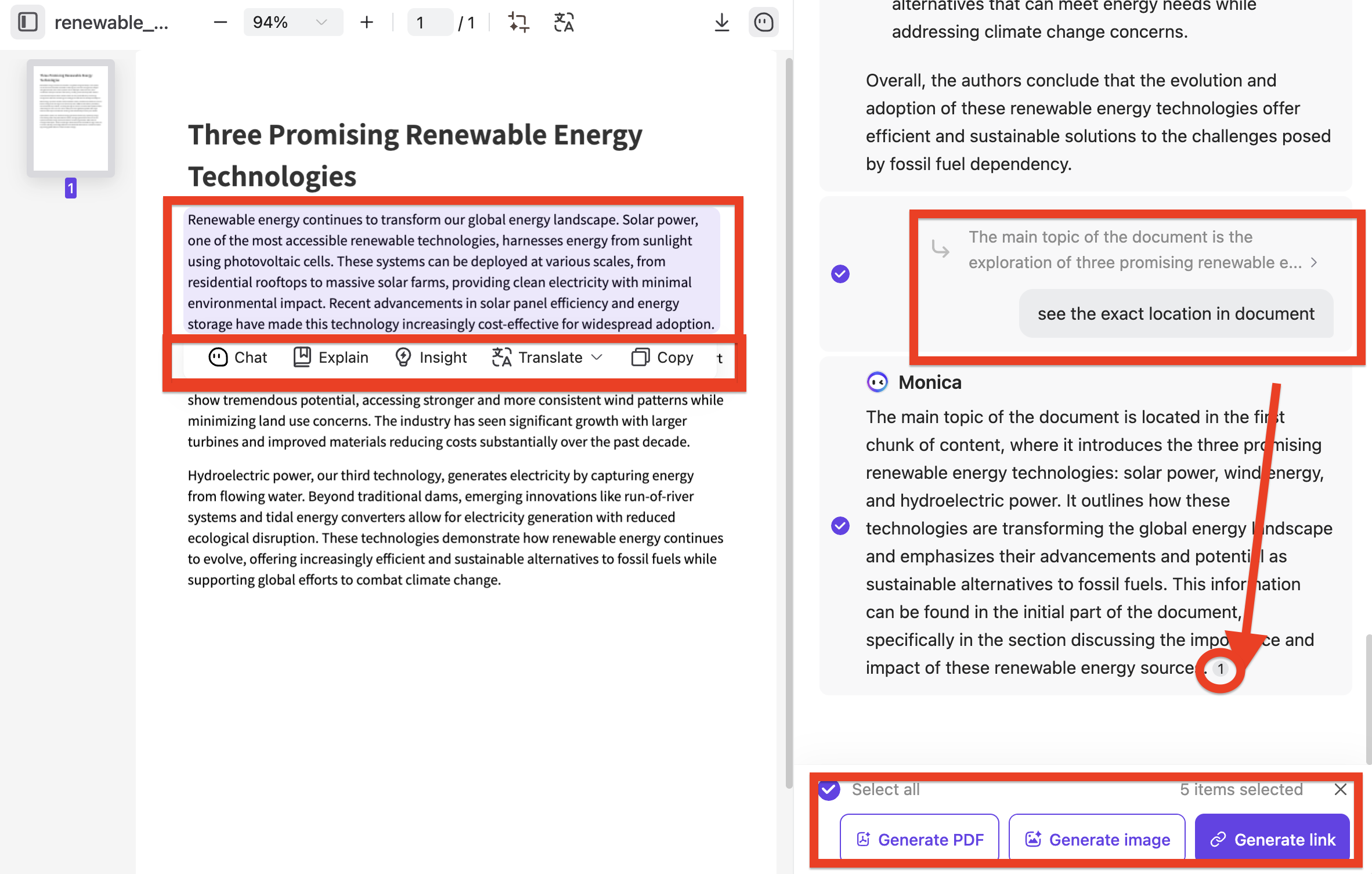Close the selection bar with X

(x=1340, y=789)
